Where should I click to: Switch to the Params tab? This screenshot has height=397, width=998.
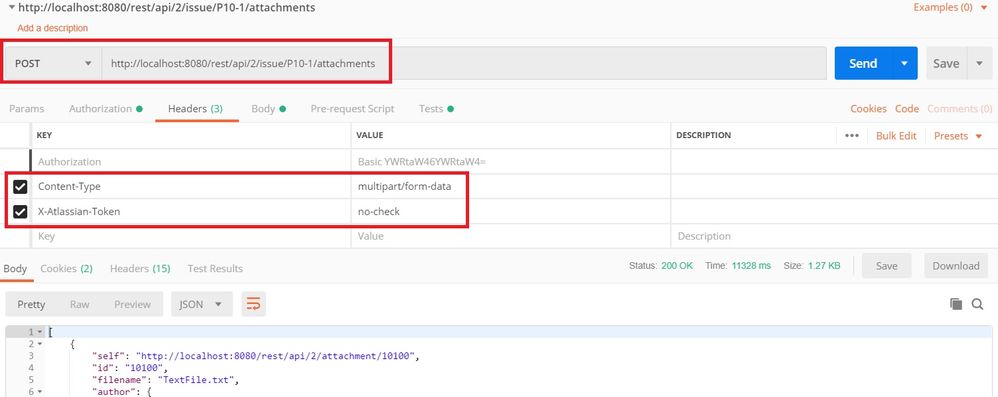tap(27, 109)
